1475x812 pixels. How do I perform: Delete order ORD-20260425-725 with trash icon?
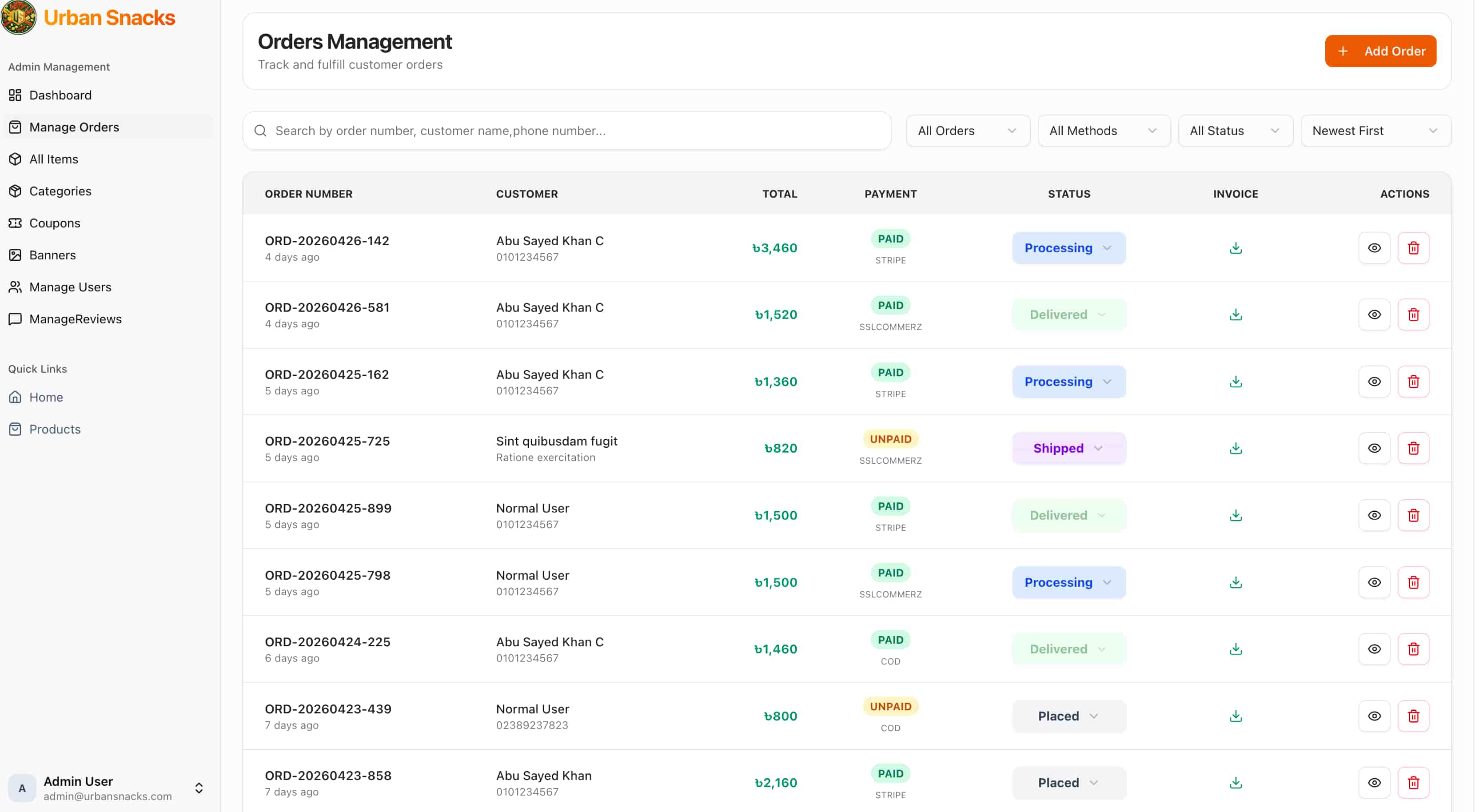click(x=1413, y=448)
